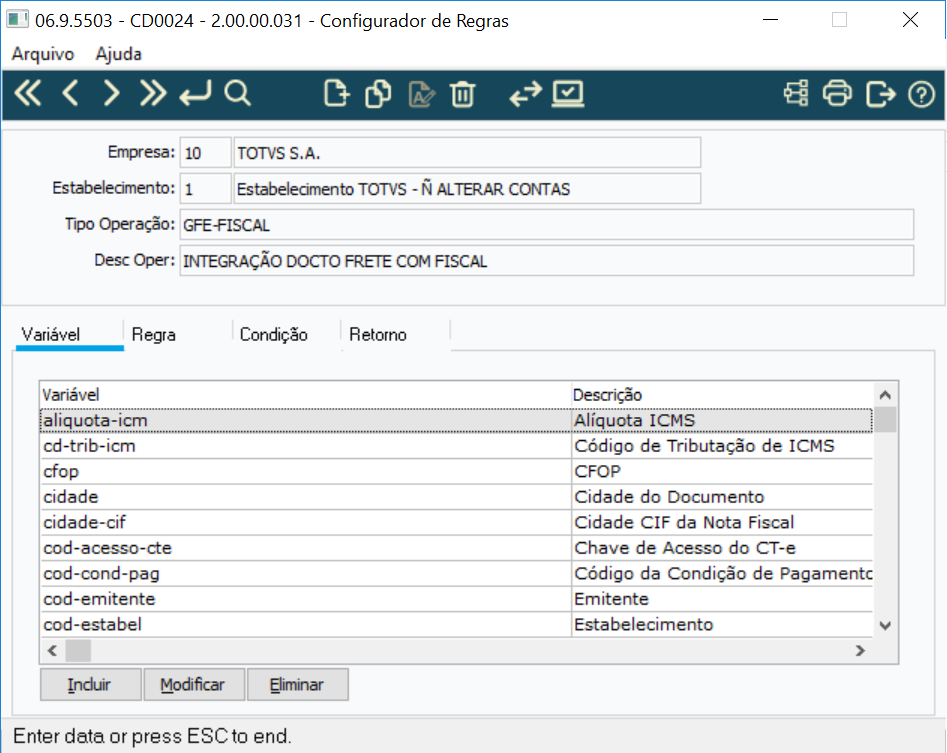The height and width of the screenshot is (753, 947).
Task: Click the Descrição column header
Action: coord(722,395)
